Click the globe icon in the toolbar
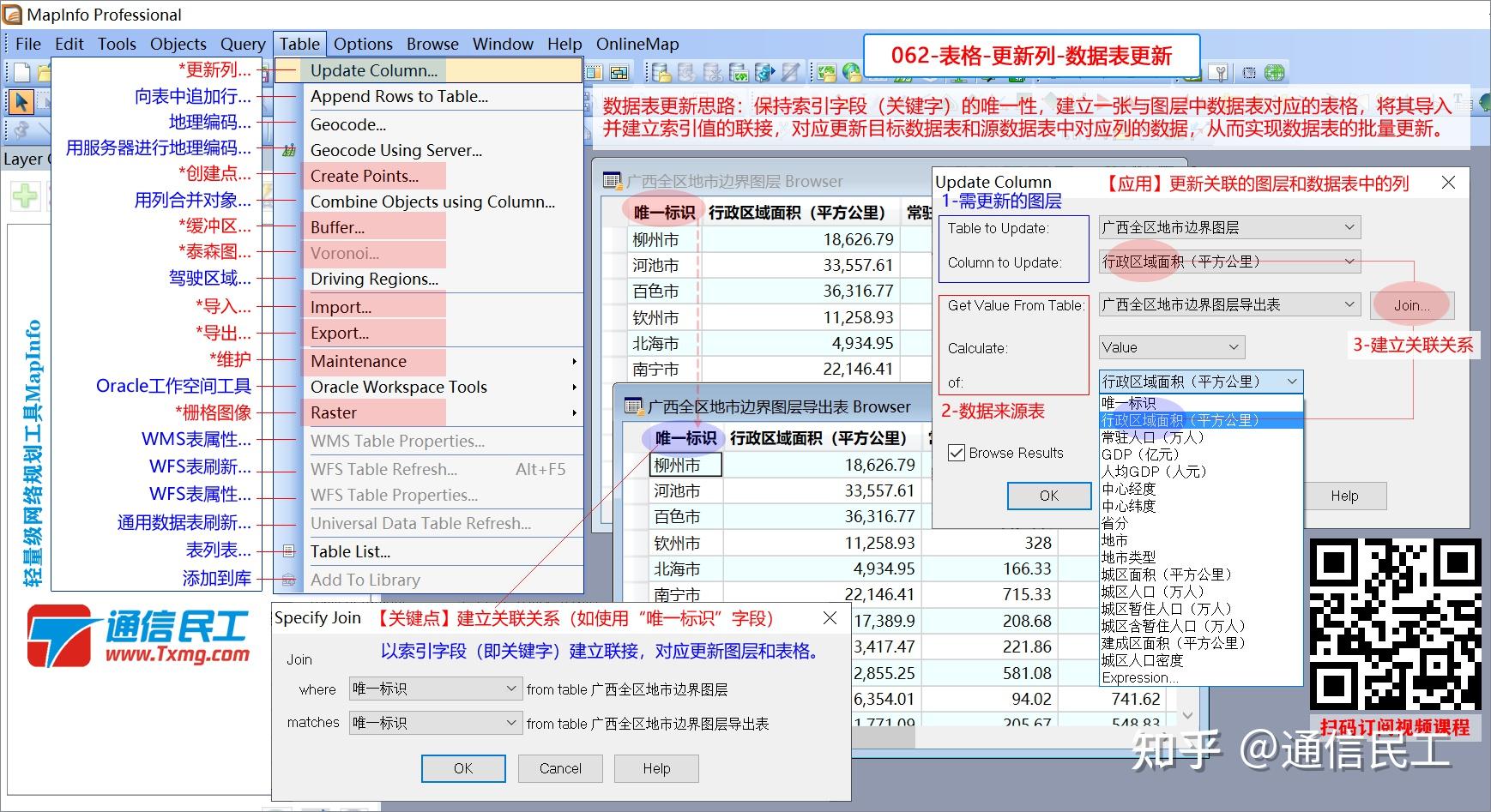Viewport: 1491px width, 812px height. pos(852,72)
